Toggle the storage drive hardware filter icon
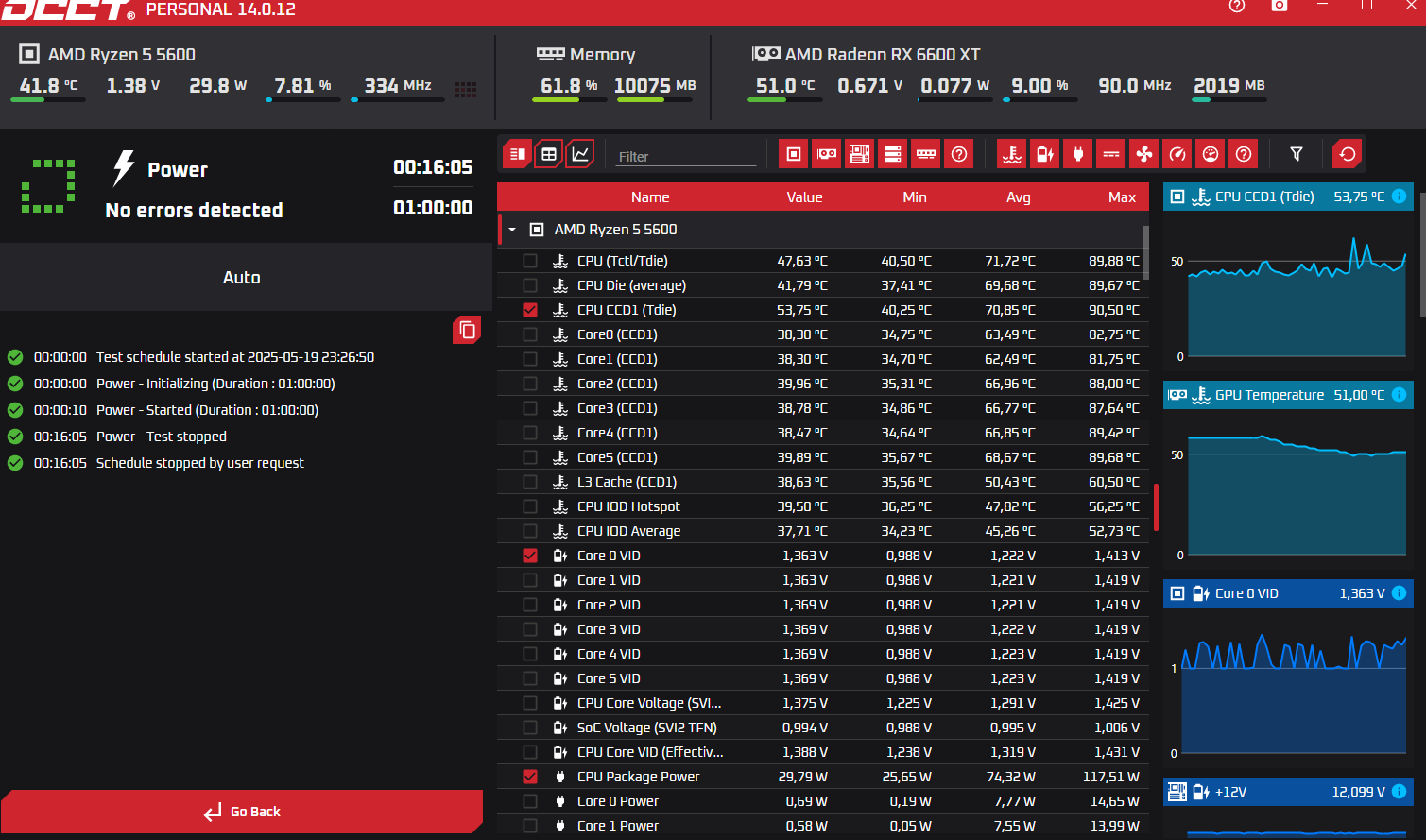 [x=892, y=154]
